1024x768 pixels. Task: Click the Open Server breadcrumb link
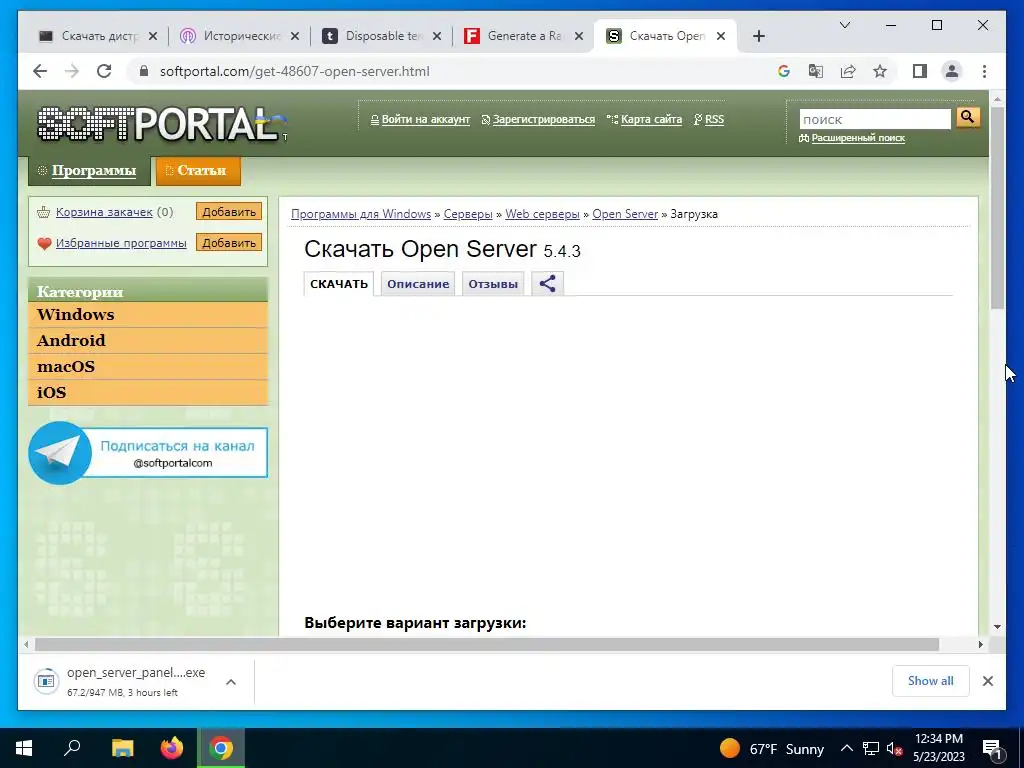coord(625,214)
